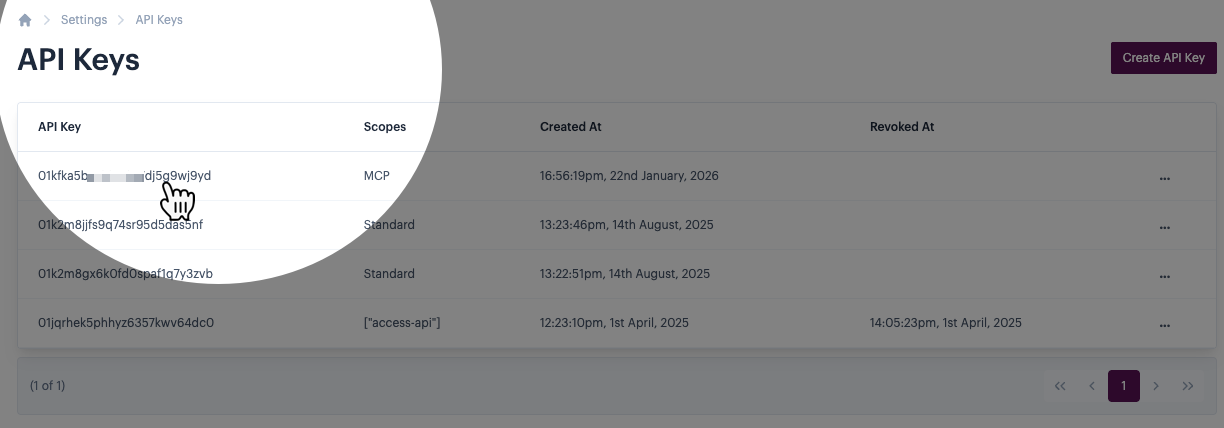Image resolution: width=1224 pixels, height=428 pixels.
Task: Select API key ending dj5g9wj9yd
Action: click(124, 176)
